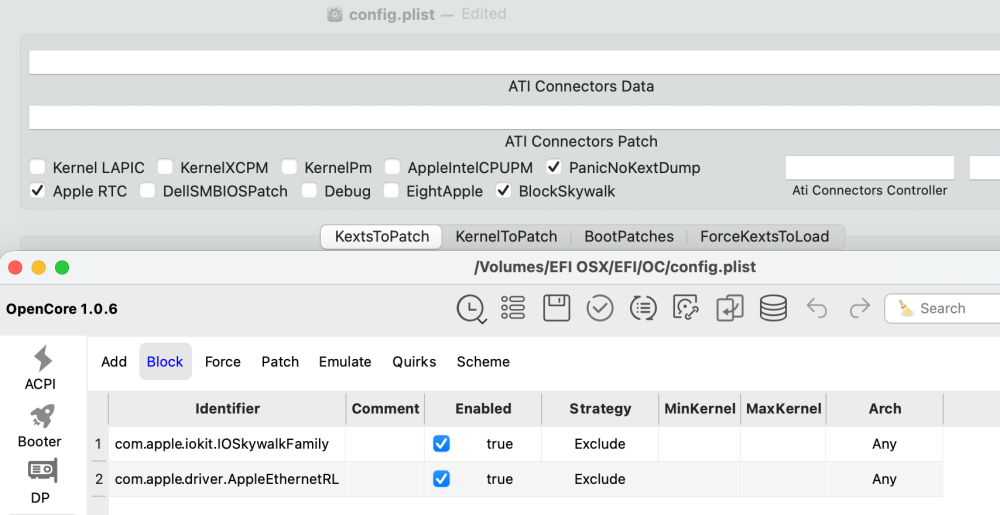The image size is (1000, 515).
Task: Switch to the Scheme tab
Action: point(483,361)
